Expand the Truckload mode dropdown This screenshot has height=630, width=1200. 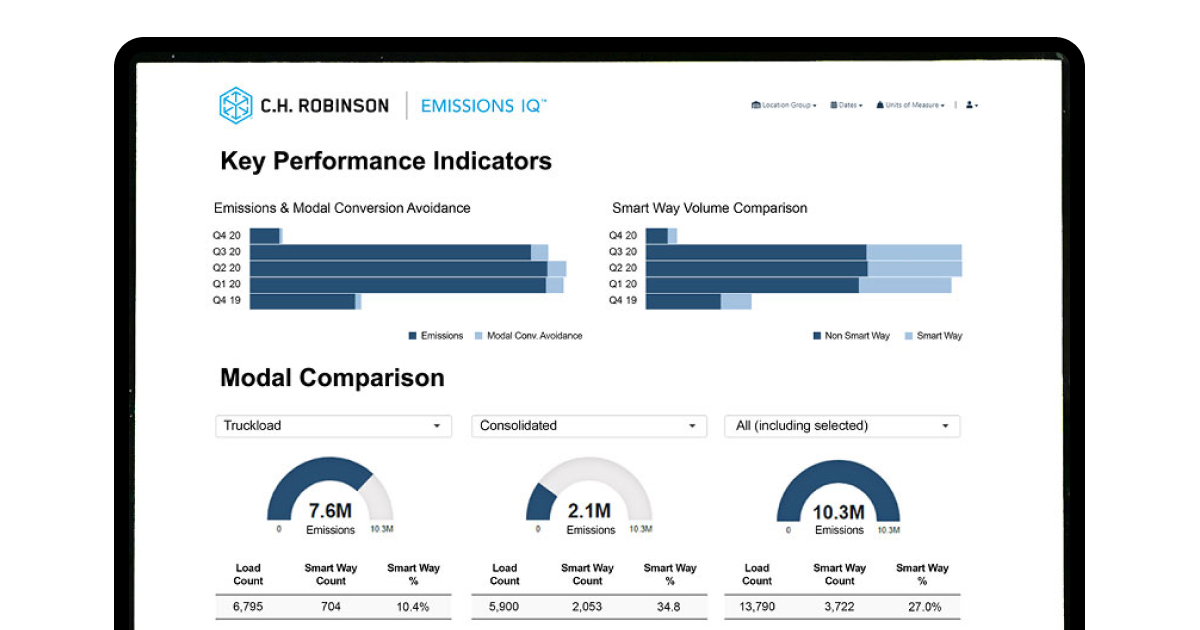333,426
